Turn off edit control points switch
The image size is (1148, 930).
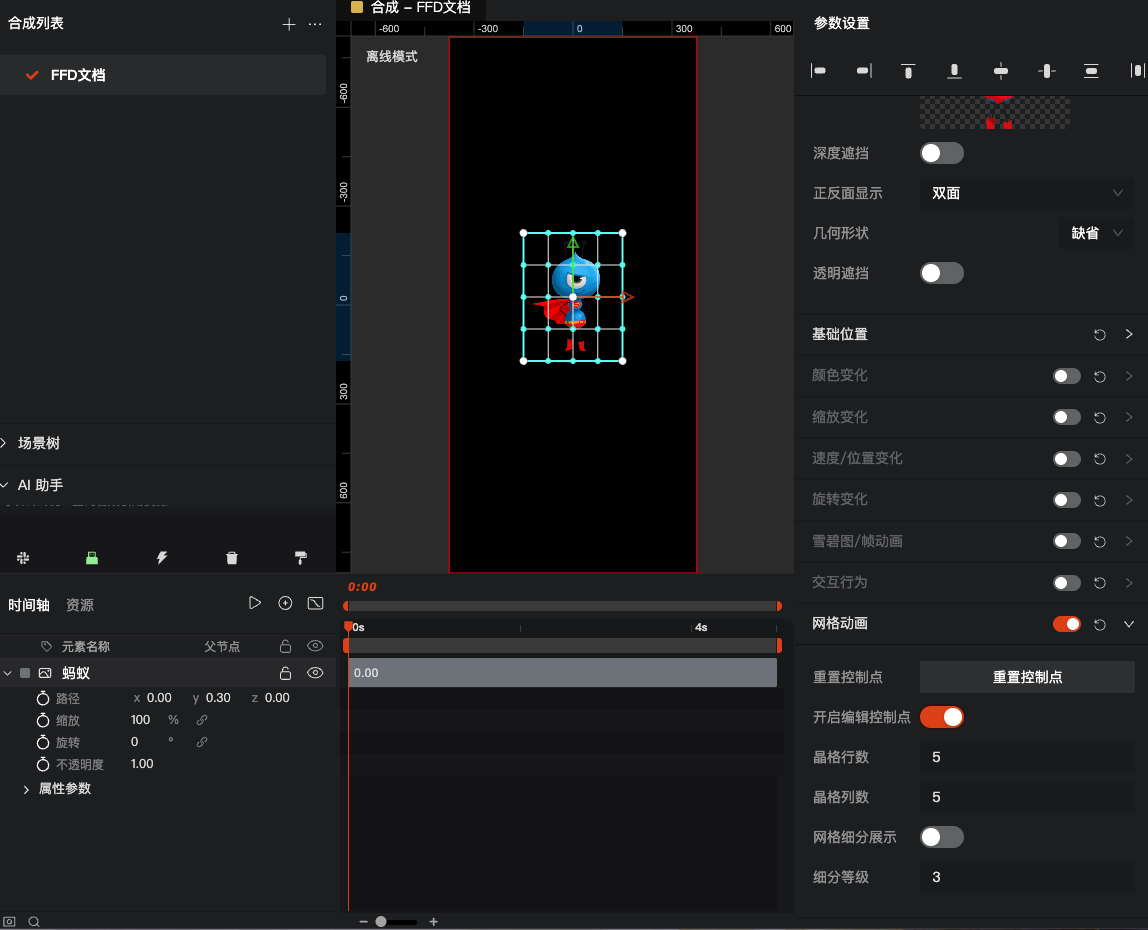(942, 717)
